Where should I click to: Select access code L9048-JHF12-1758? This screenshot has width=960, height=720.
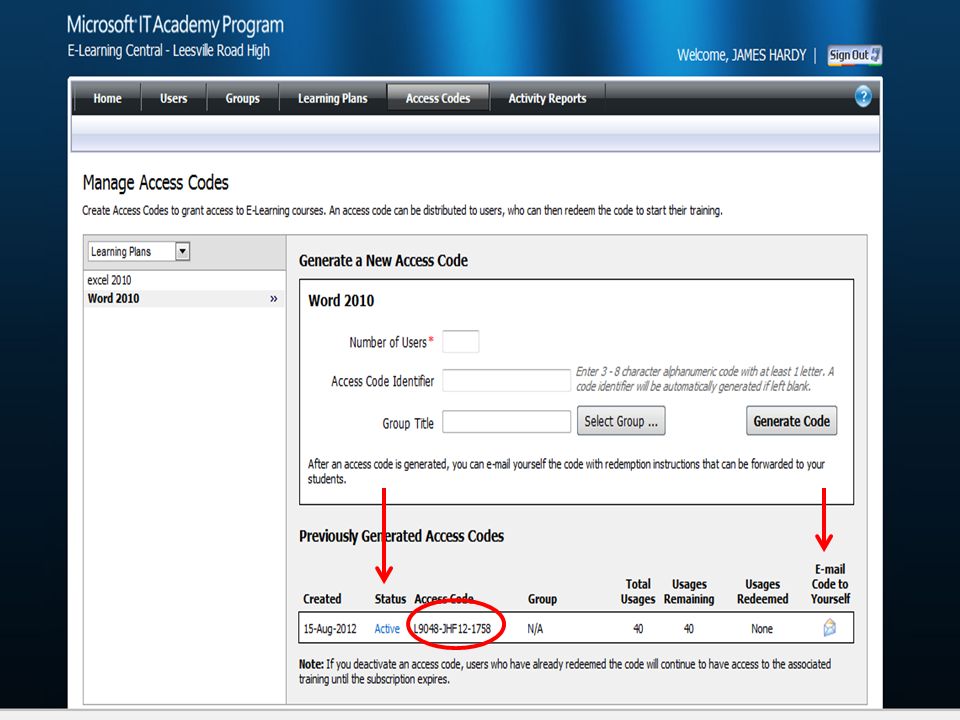pos(452,629)
